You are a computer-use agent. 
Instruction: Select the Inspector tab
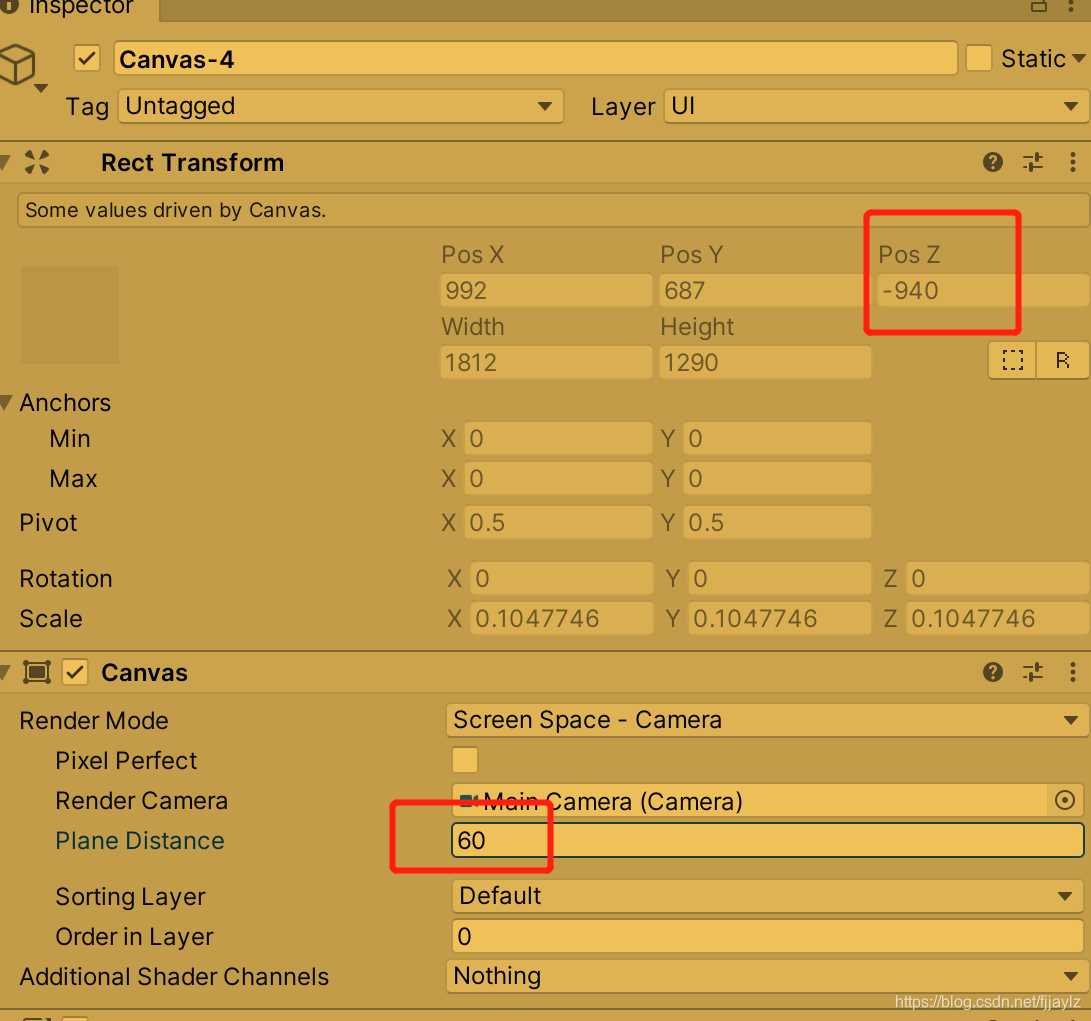[x=78, y=8]
